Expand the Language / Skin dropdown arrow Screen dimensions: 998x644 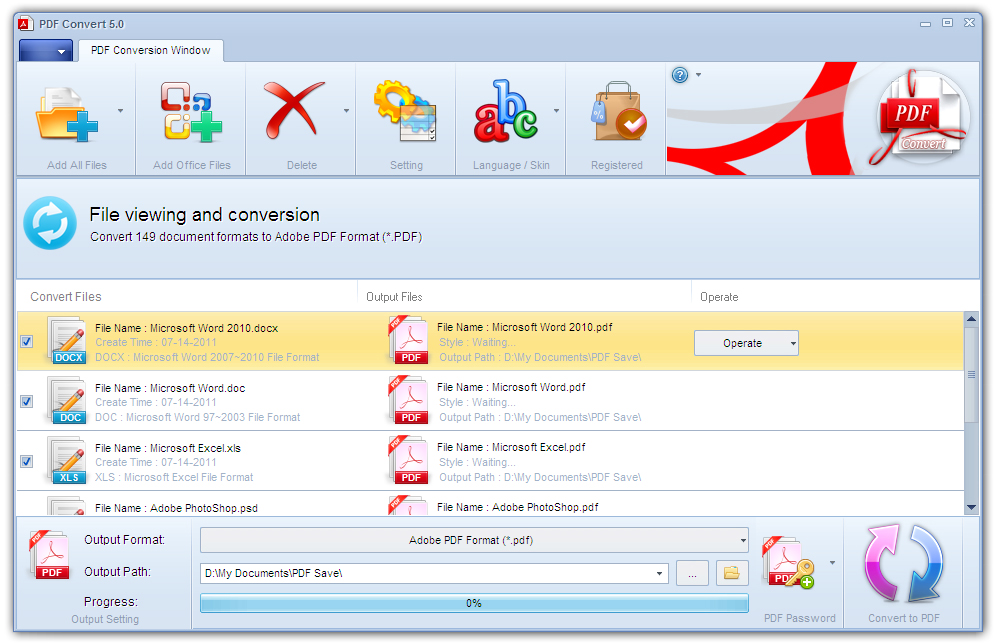[x=556, y=111]
